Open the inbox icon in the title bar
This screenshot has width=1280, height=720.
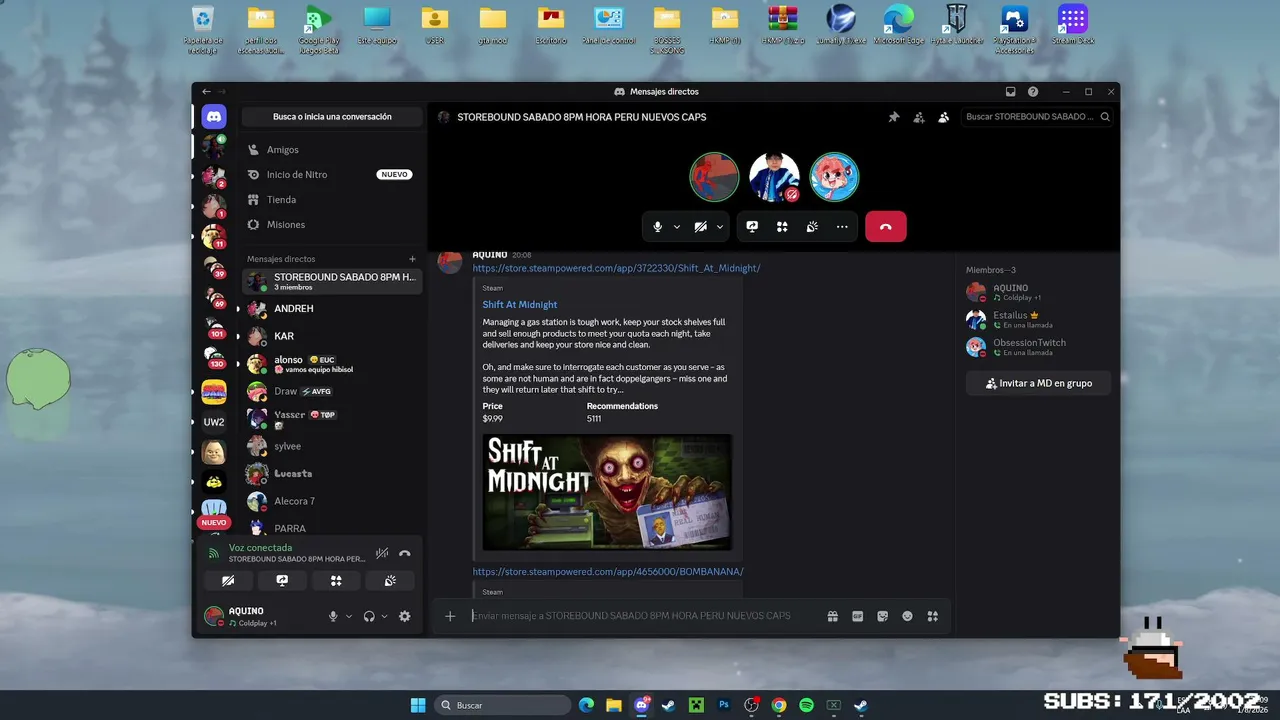coord(1011,92)
